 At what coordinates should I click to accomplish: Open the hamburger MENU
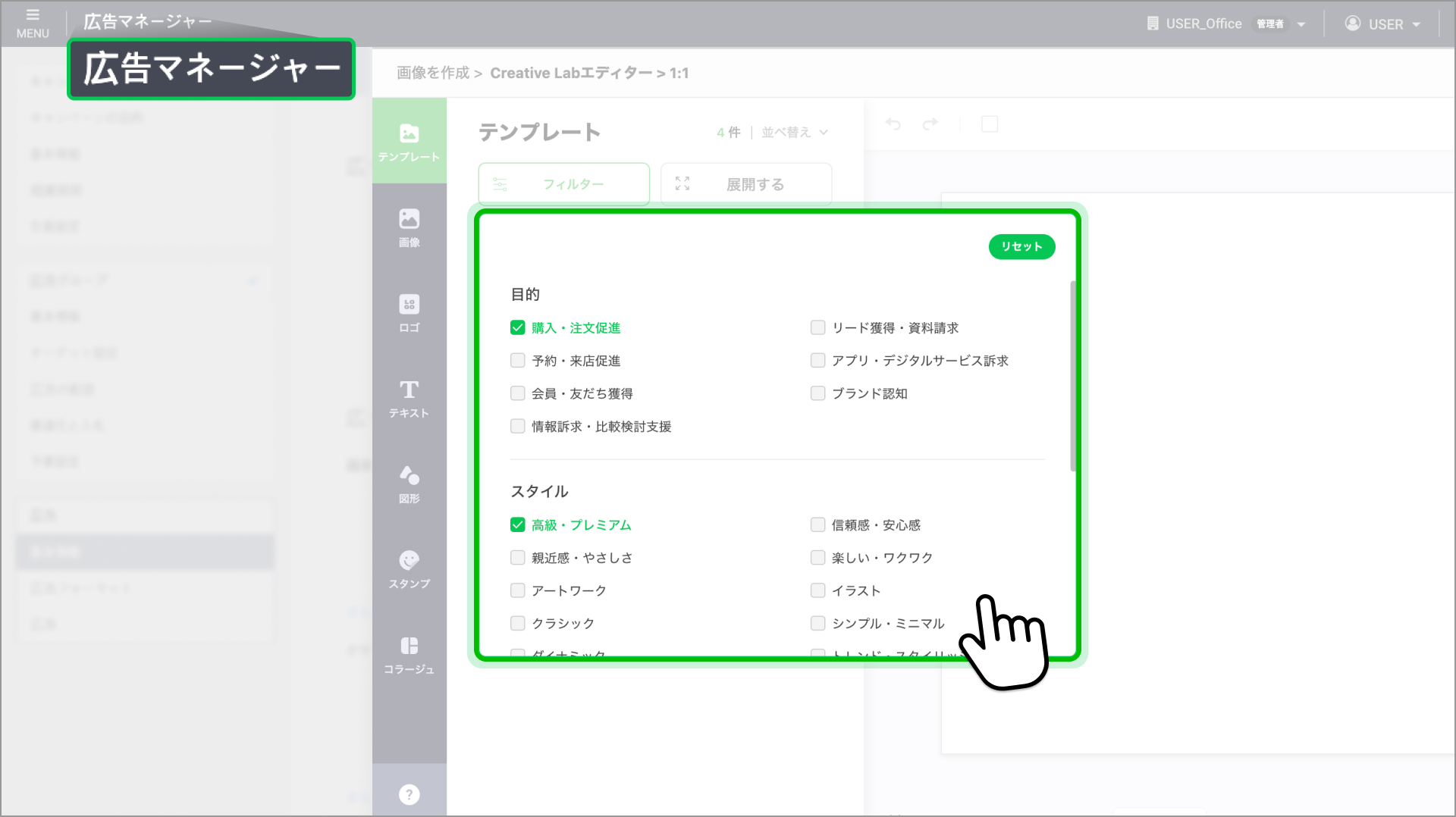click(33, 23)
